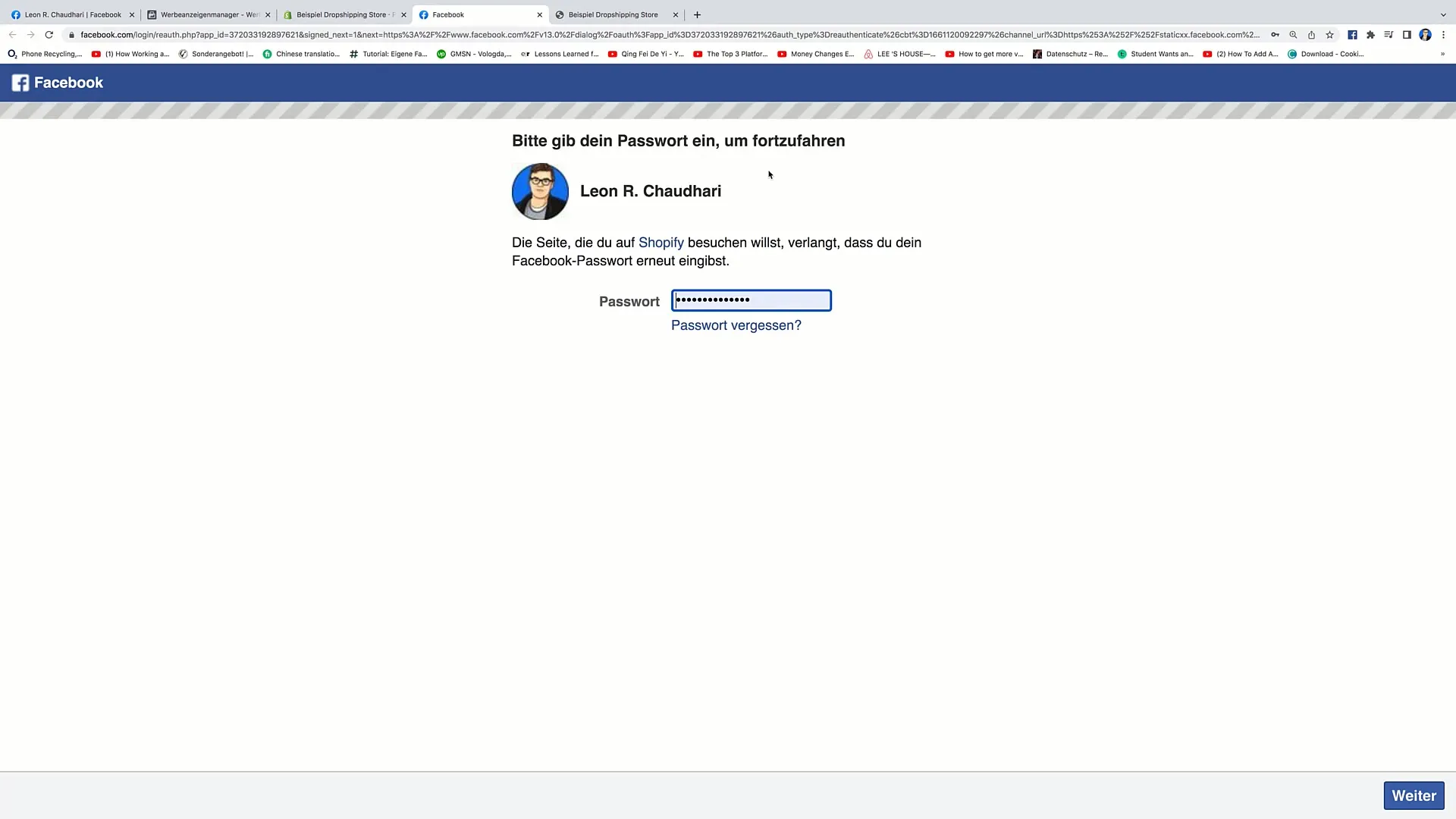This screenshot has width=1456, height=819.
Task: Open The Top 3 Platfor... bookmark
Action: click(730, 54)
